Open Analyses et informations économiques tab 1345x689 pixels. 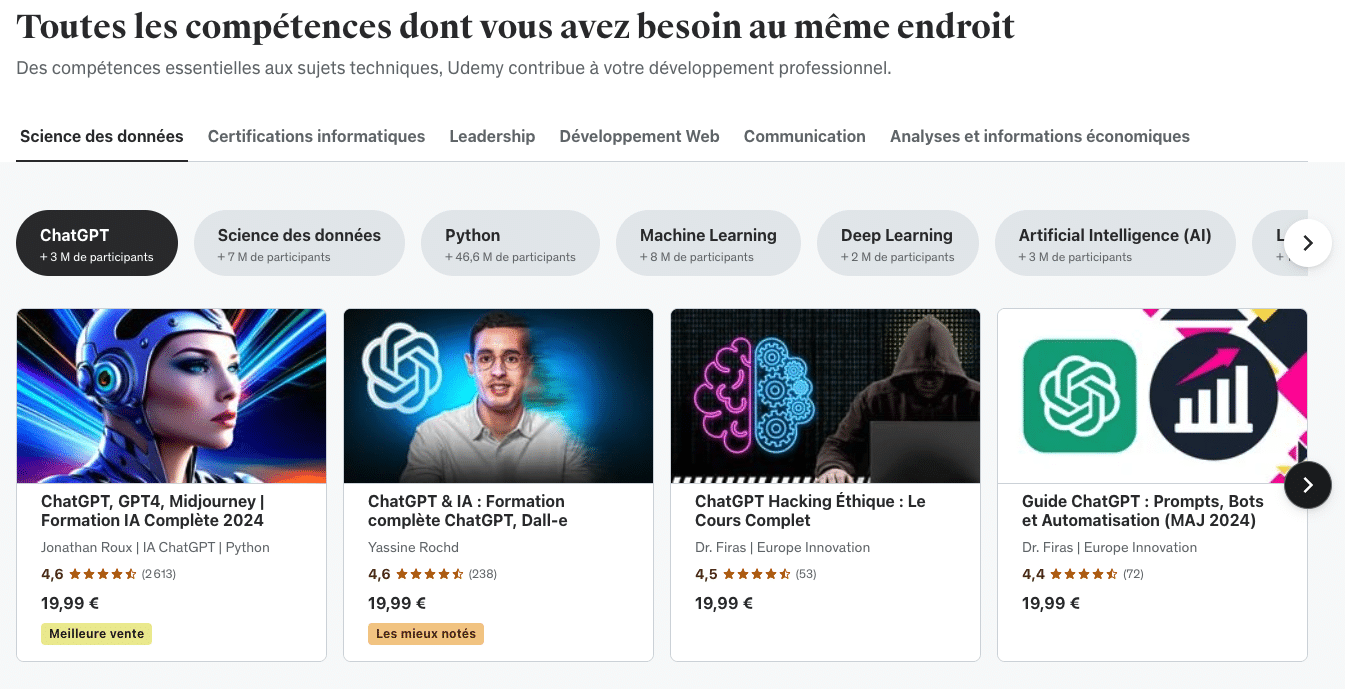tap(1039, 136)
